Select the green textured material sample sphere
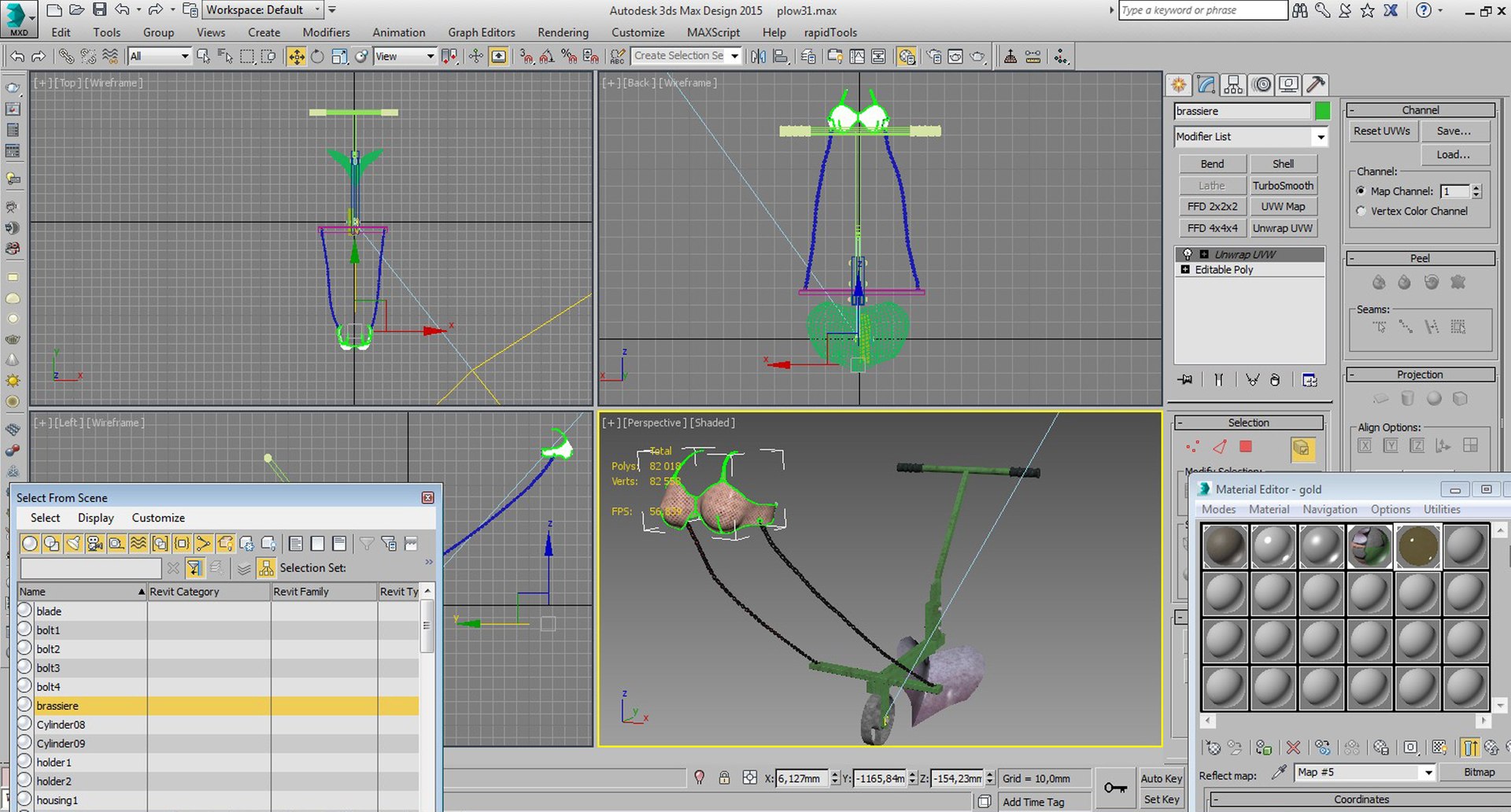The width and height of the screenshot is (1511, 812). point(1369,546)
